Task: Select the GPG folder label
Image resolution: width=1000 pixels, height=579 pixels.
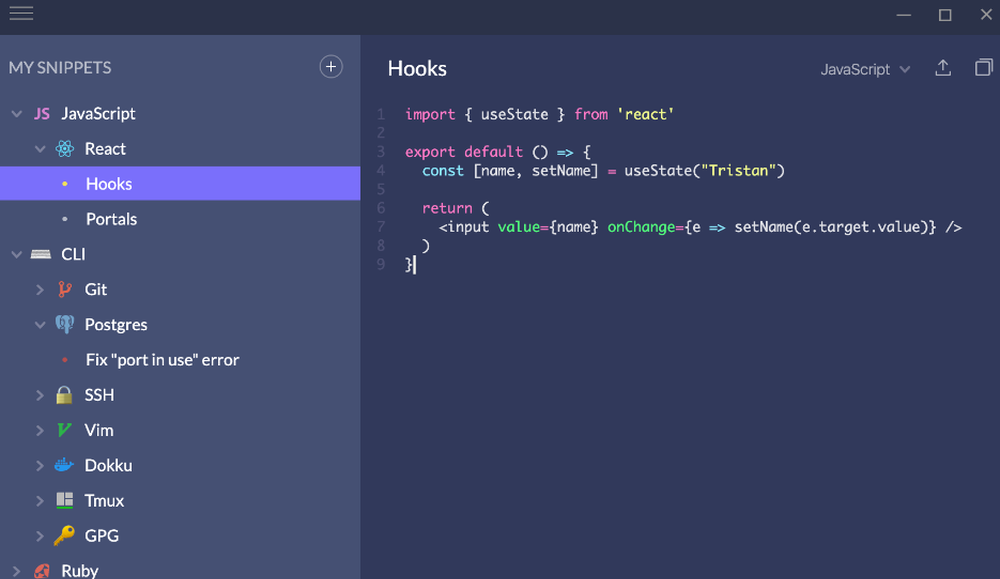Action: 102,536
